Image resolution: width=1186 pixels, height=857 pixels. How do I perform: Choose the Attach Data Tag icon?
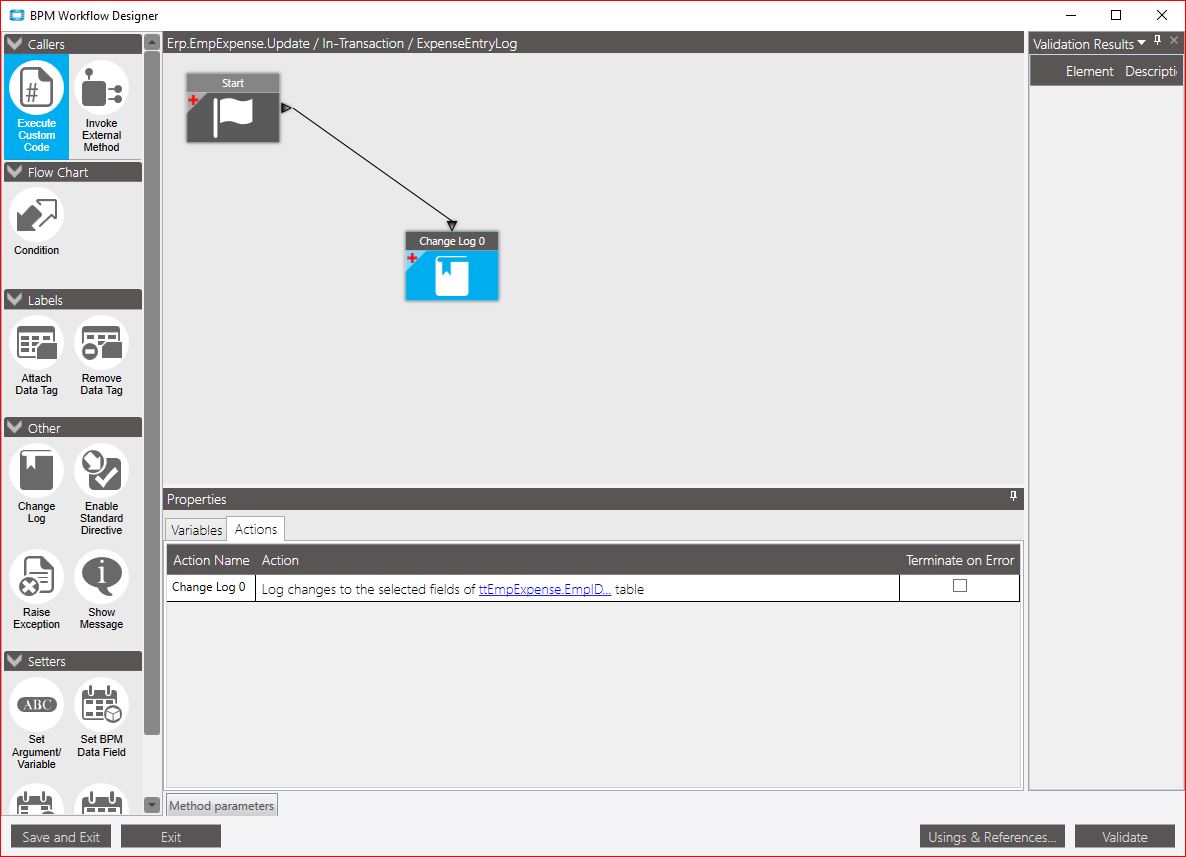point(36,356)
